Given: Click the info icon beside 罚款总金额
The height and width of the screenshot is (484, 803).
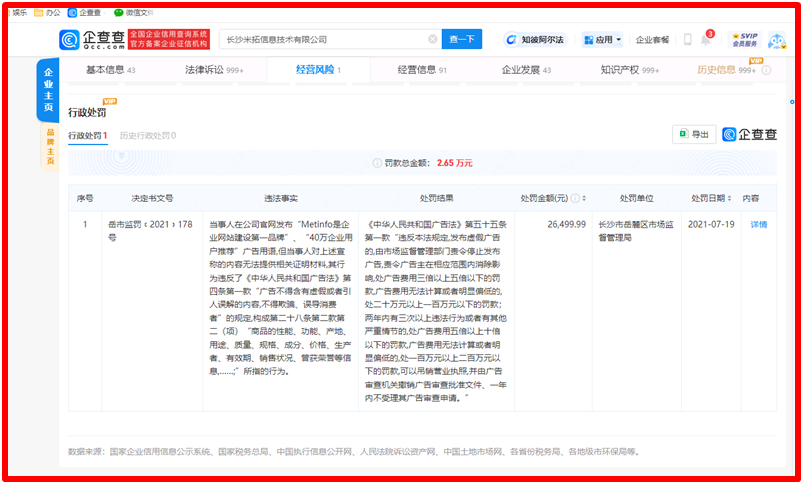Looking at the screenshot, I should [x=377, y=162].
